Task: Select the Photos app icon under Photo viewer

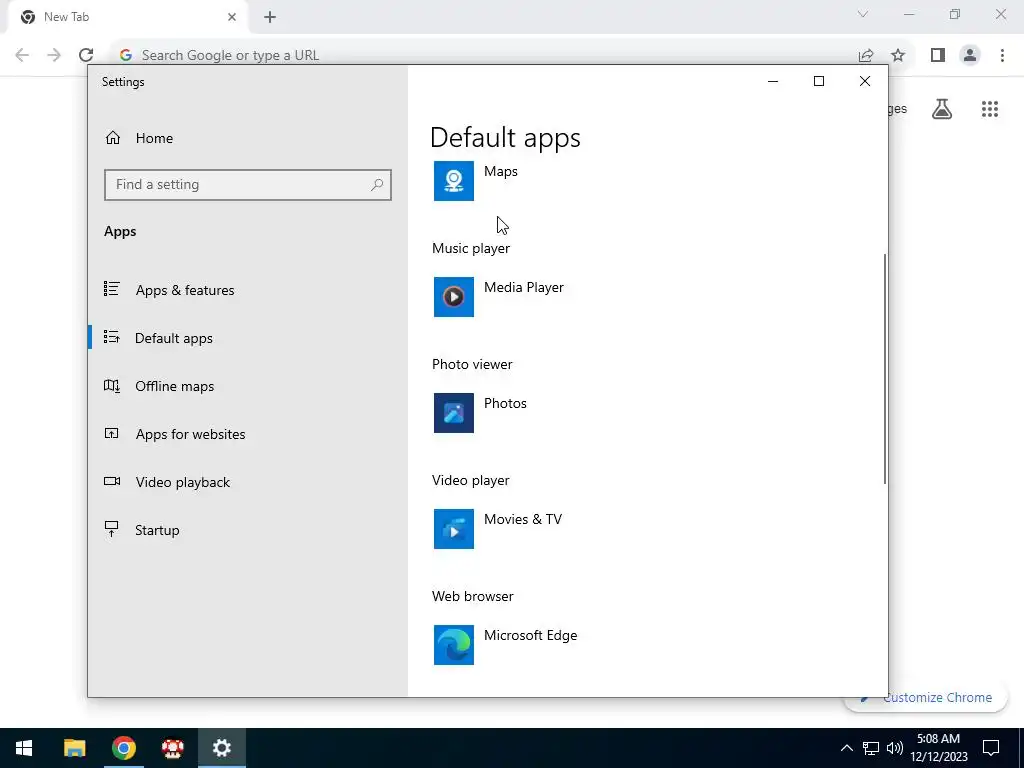Action: (453, 413)
